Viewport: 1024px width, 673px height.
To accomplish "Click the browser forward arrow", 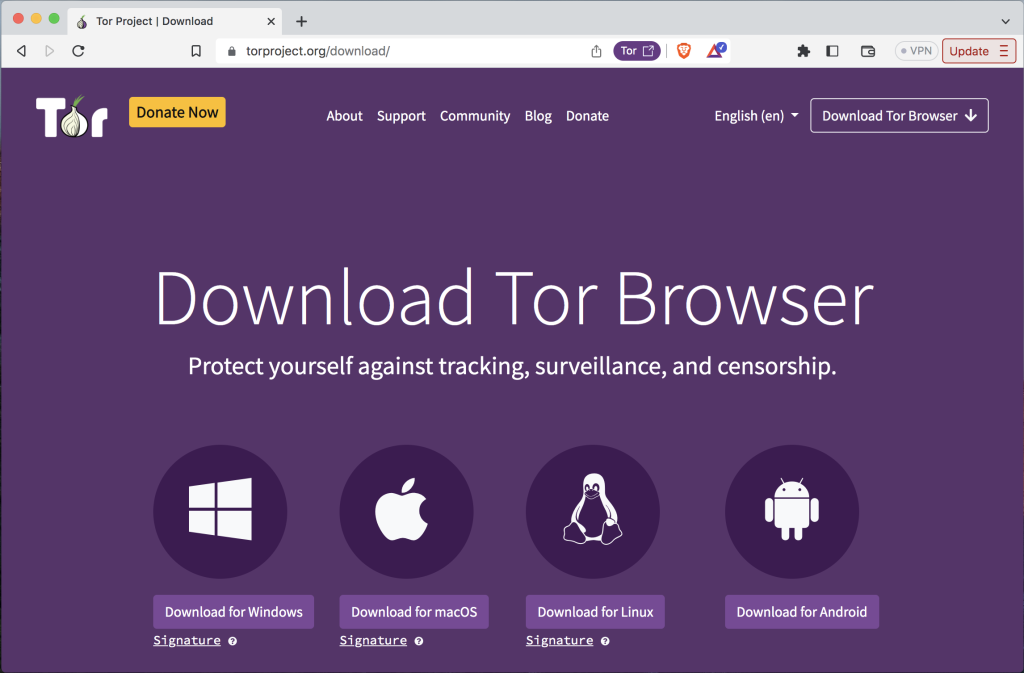I will tap(50, 51).
